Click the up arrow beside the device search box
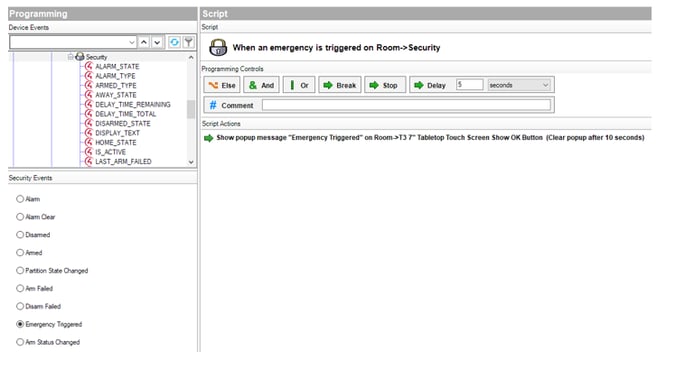Viewport: 685px width, 368px height. [144, 42]
